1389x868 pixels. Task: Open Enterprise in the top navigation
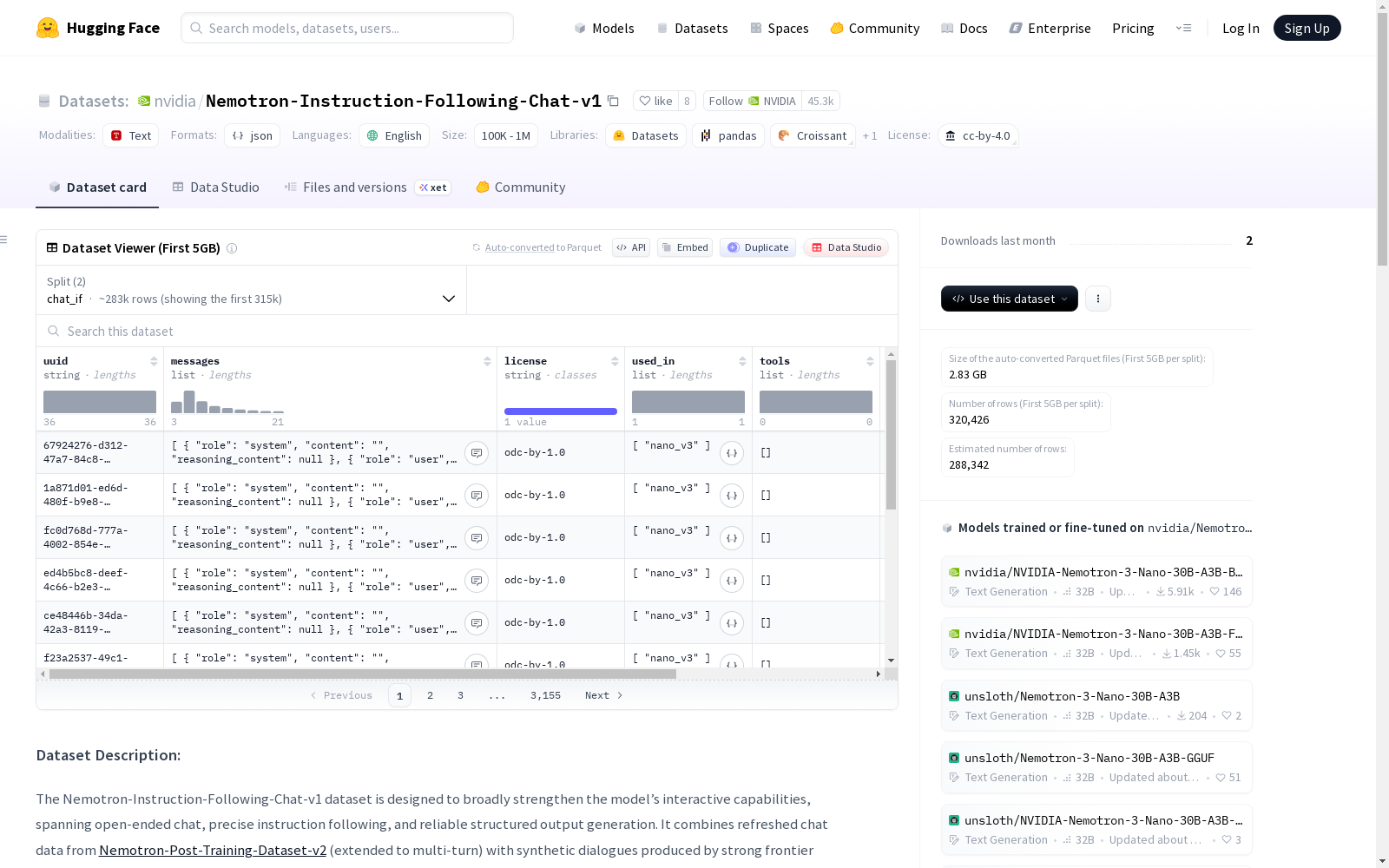1050,28
